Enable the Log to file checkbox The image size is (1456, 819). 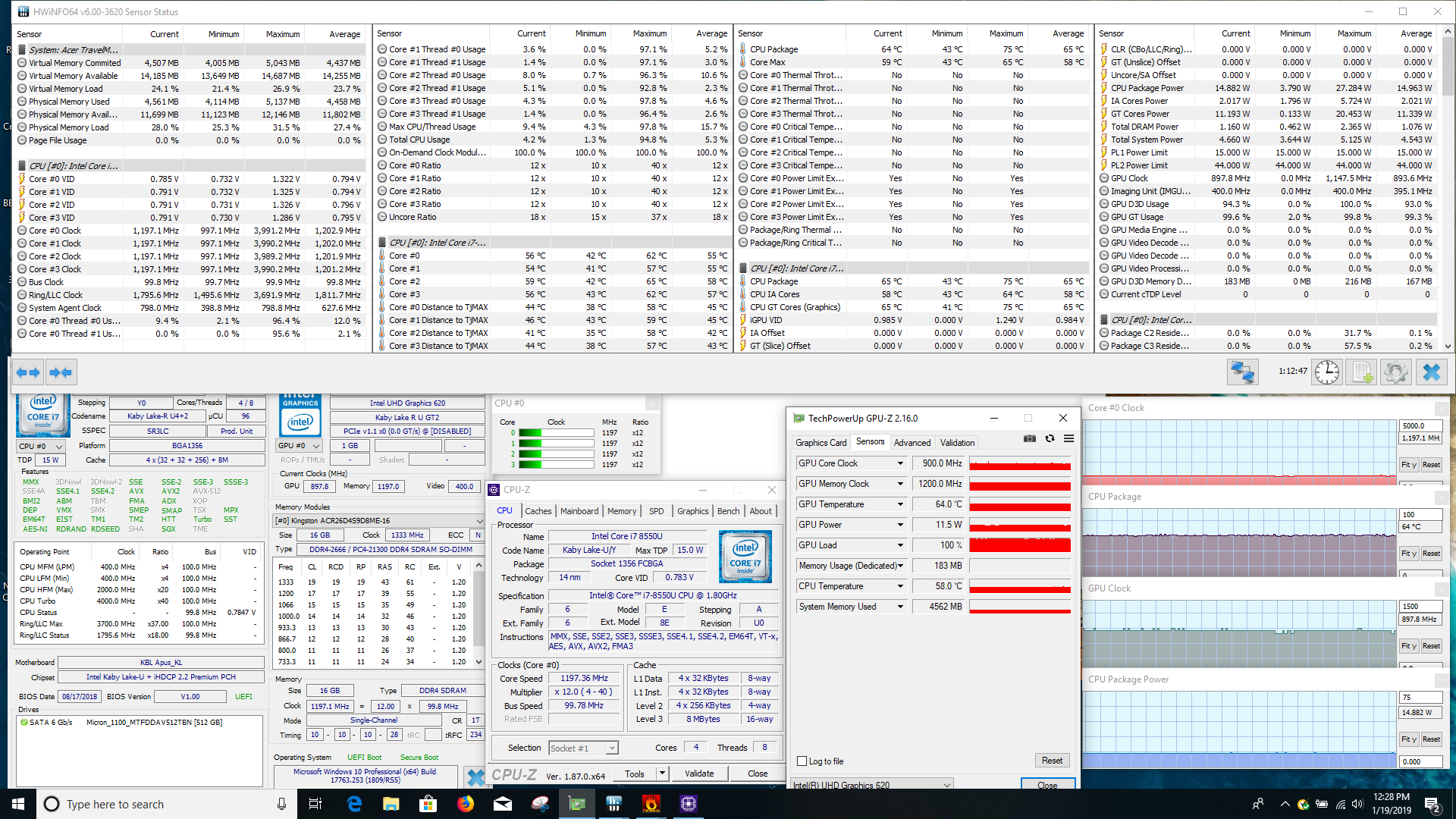tap(802, 761)
